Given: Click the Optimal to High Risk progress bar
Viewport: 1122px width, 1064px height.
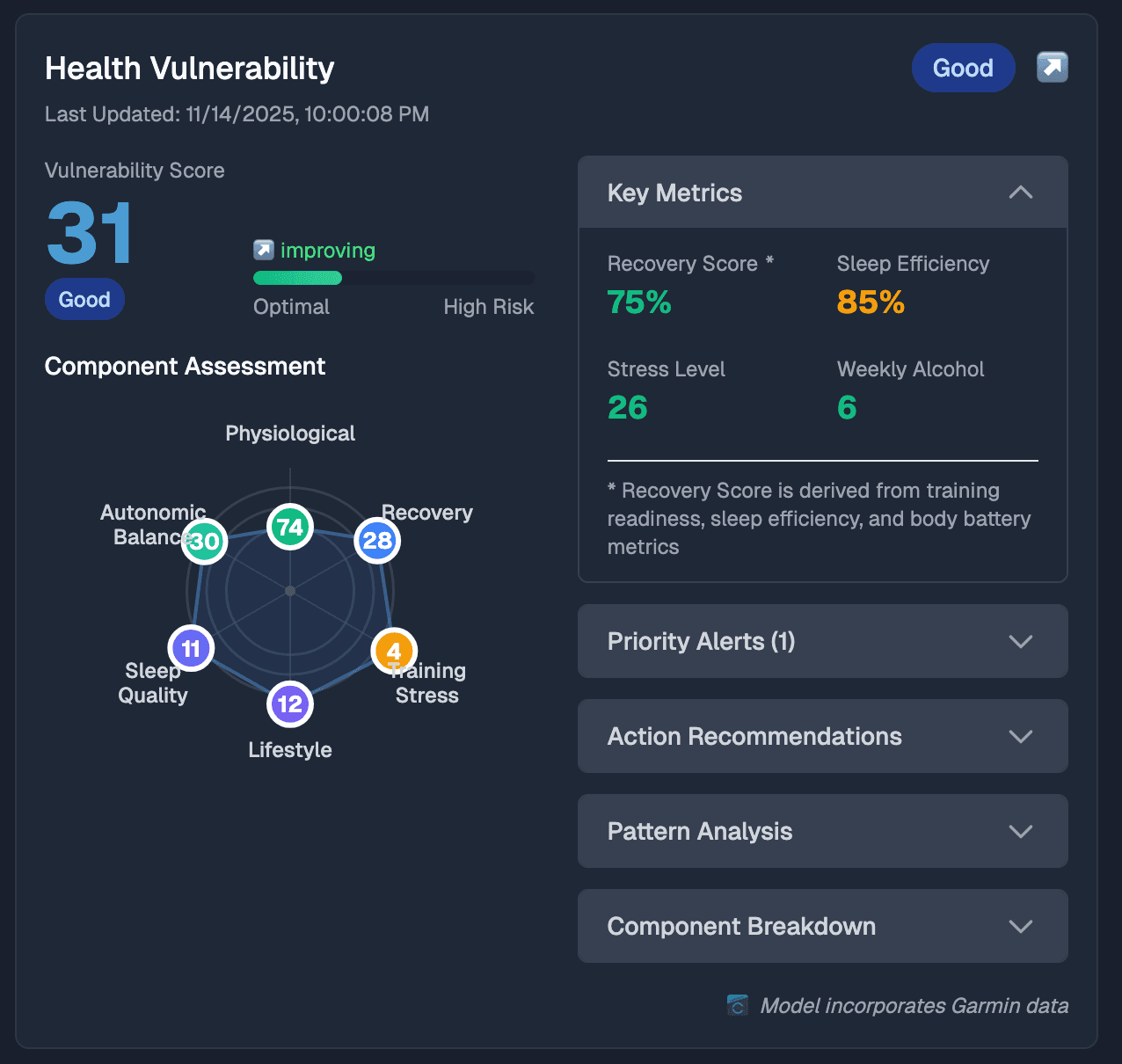Looking at the screenshot, I should (394, 278).
